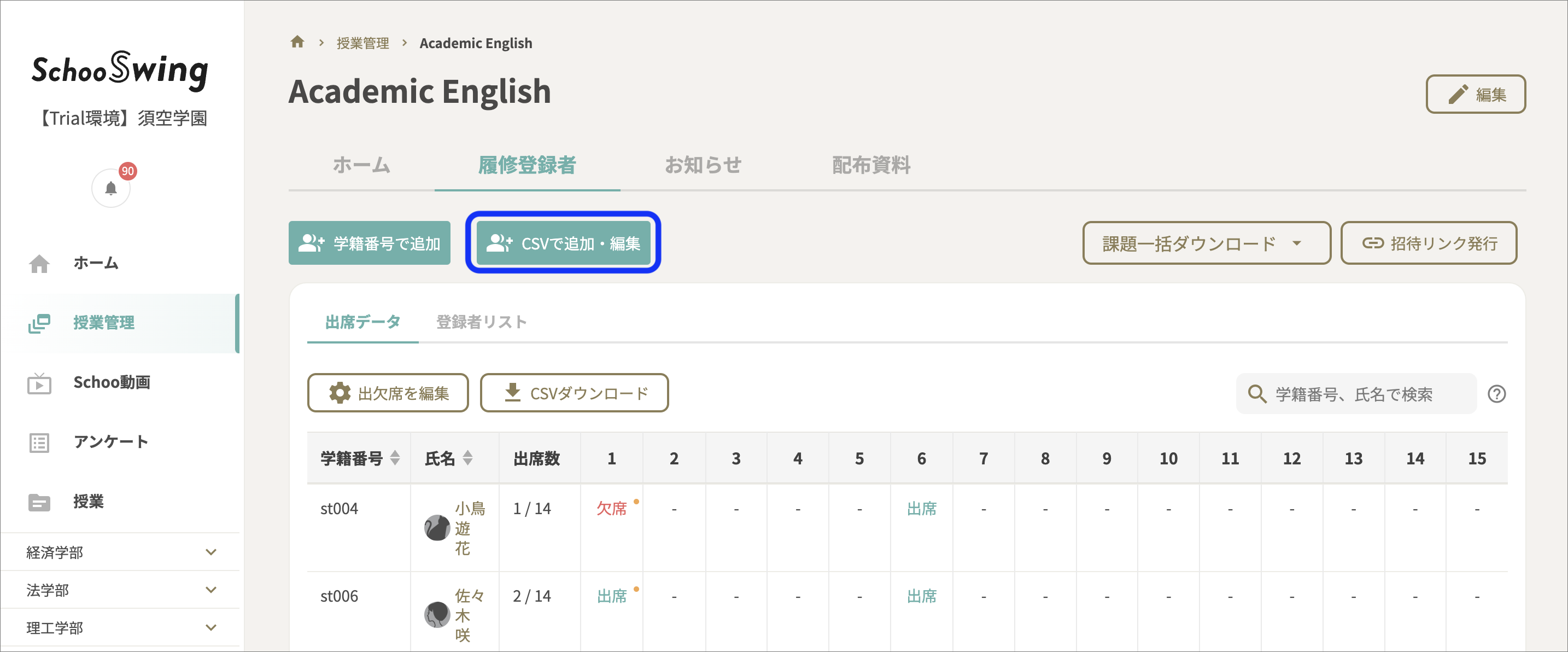Screen dimensions: 1568x652
Task: Switch to the 配布資料 tab
Action: coord(871,165)
